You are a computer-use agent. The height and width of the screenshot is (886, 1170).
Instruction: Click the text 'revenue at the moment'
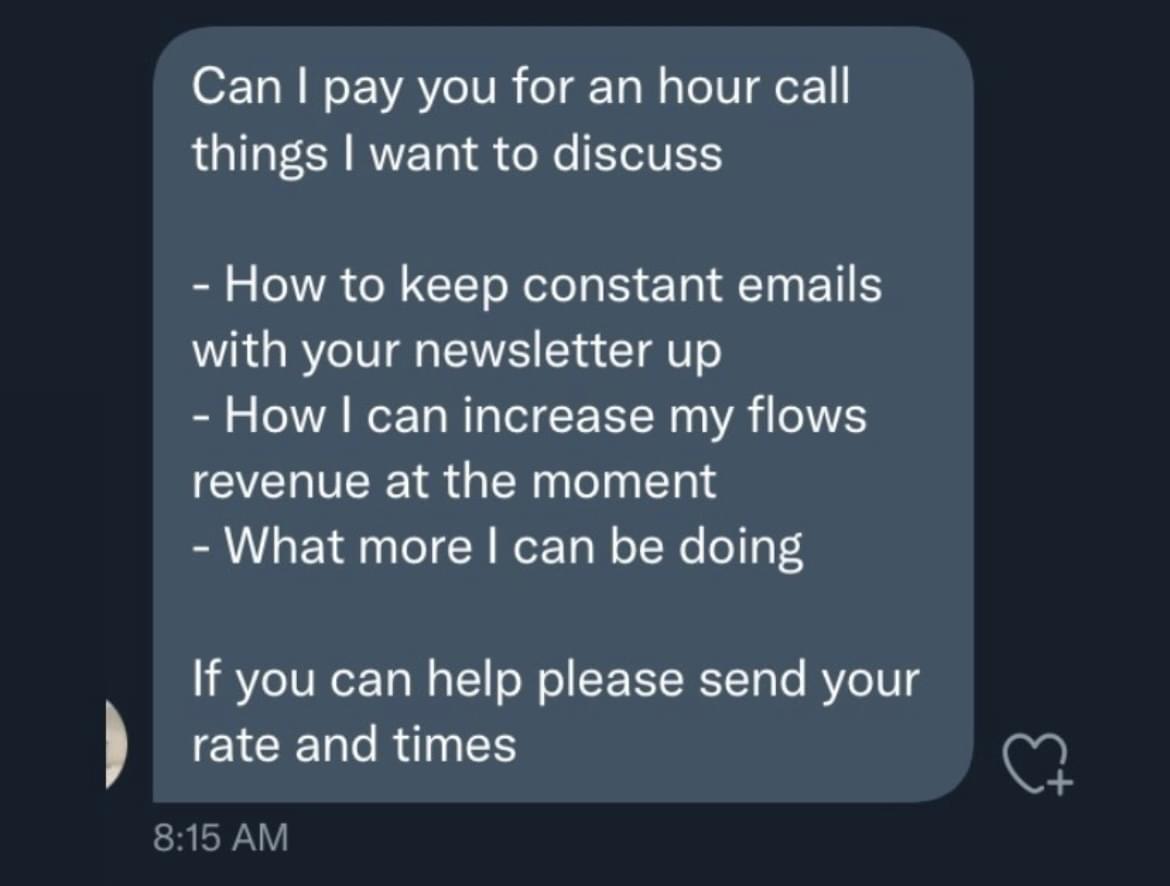454,481
